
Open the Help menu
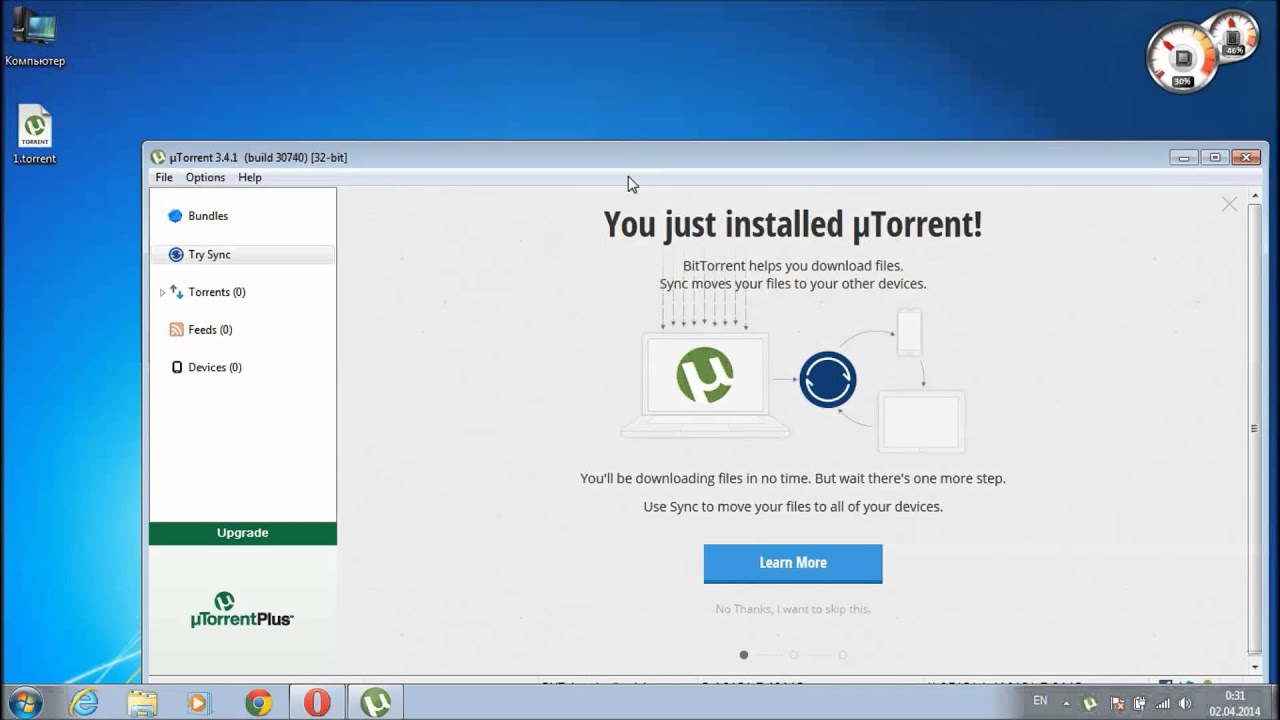click(250, 178)
